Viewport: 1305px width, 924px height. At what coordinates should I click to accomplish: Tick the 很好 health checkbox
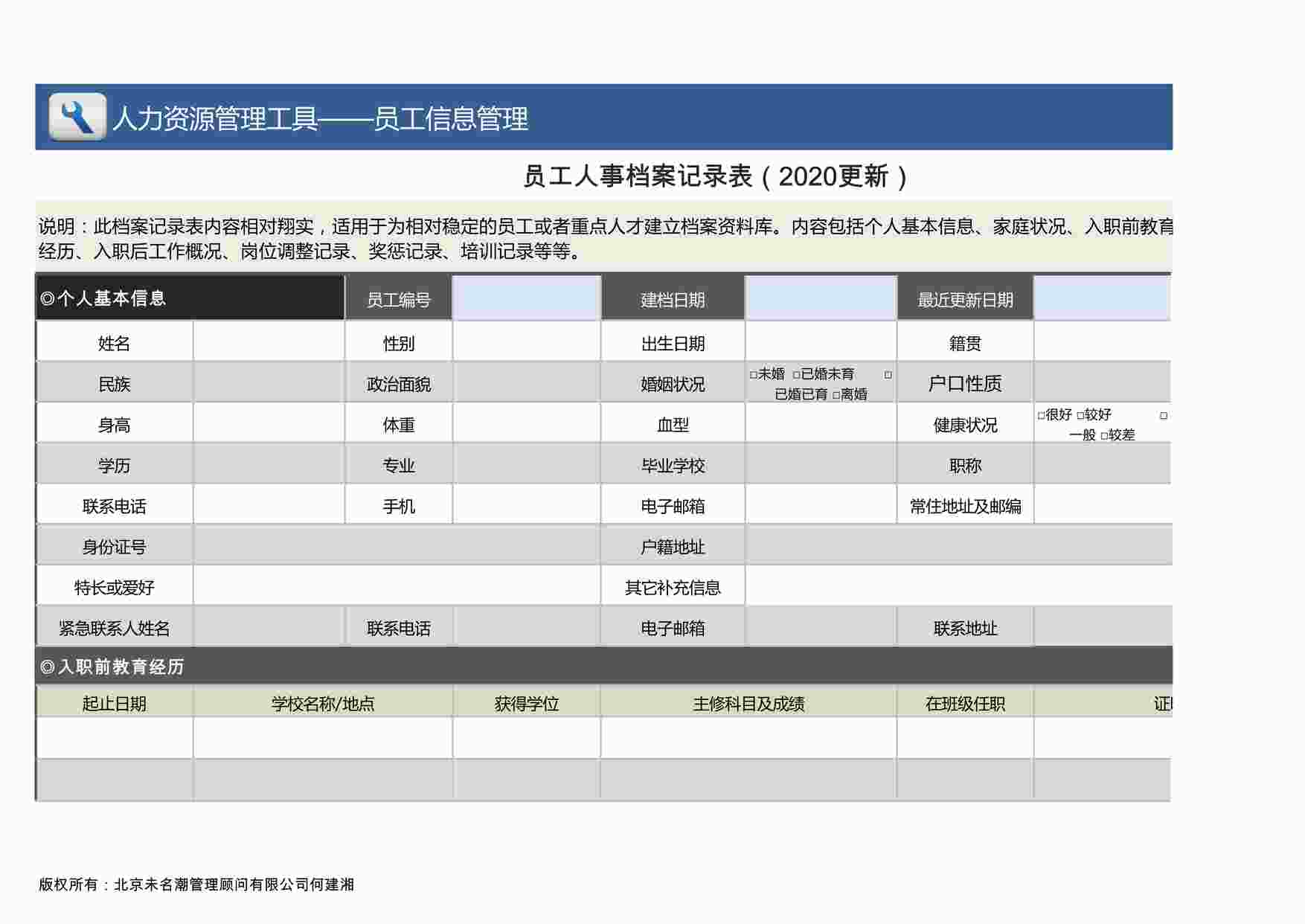pyautogui.click(x=1041, y=415)
